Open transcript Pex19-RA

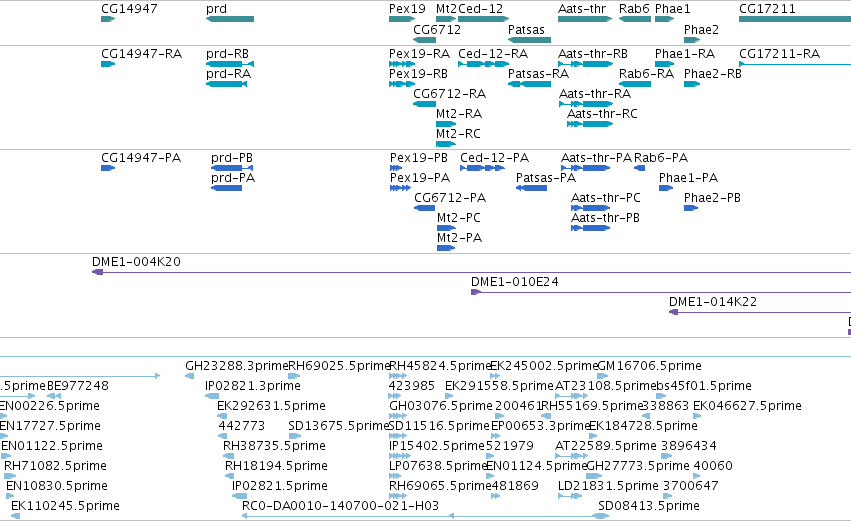tap(419, 54)
